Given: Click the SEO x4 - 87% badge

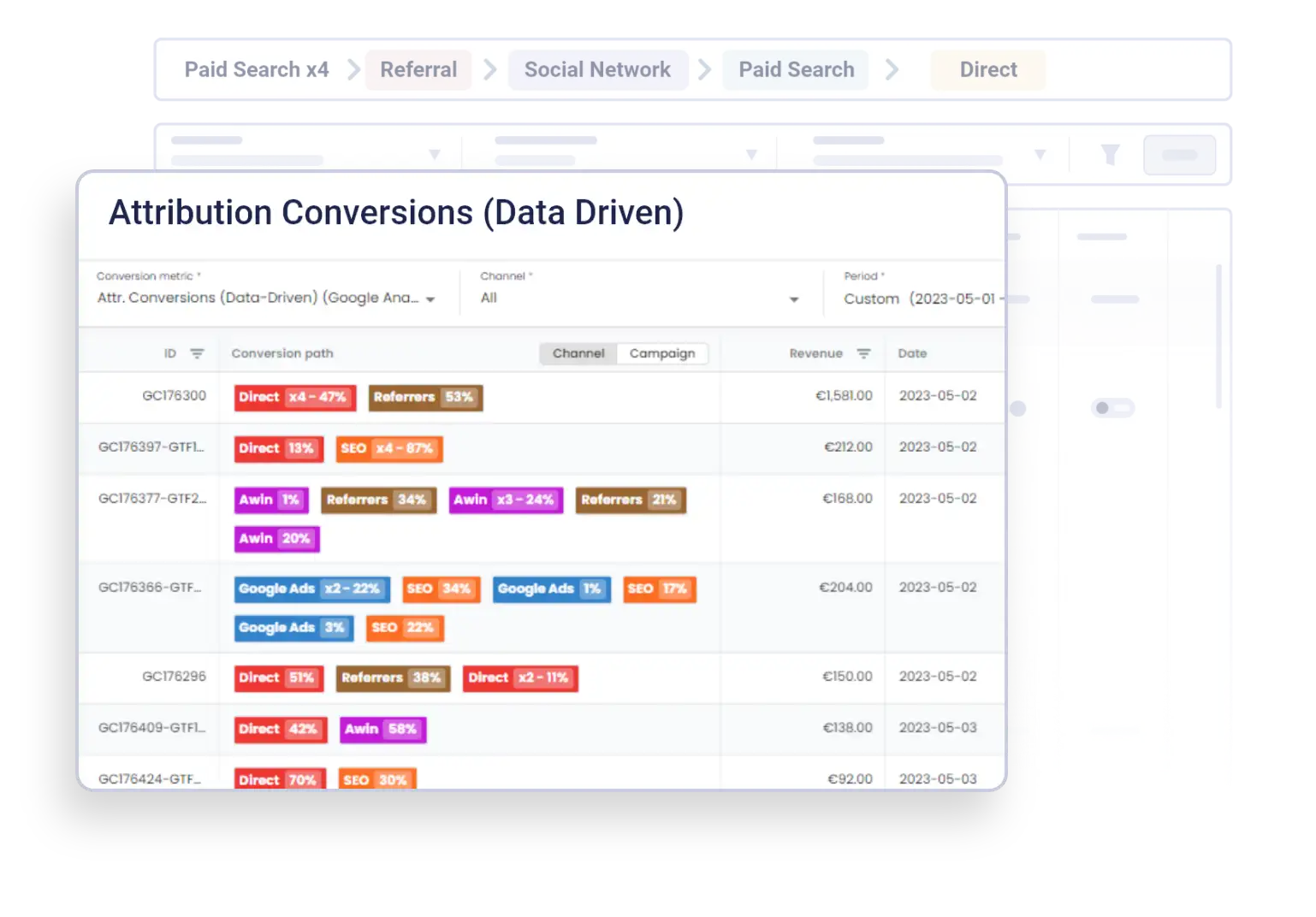Looking at the screenshot, I should click(389, 448).
